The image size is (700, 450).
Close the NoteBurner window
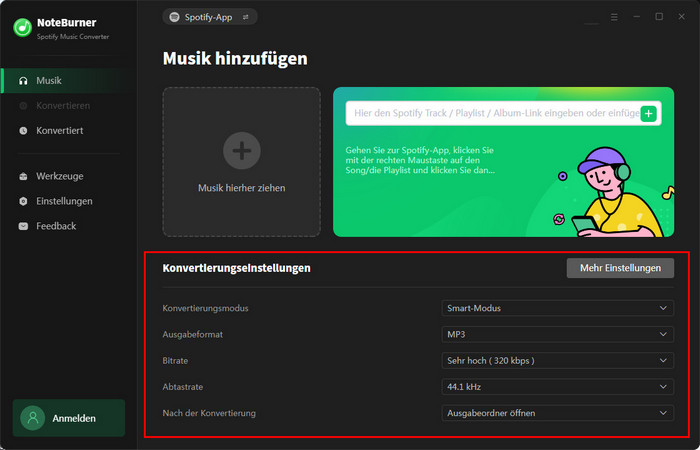coord(681,17)
